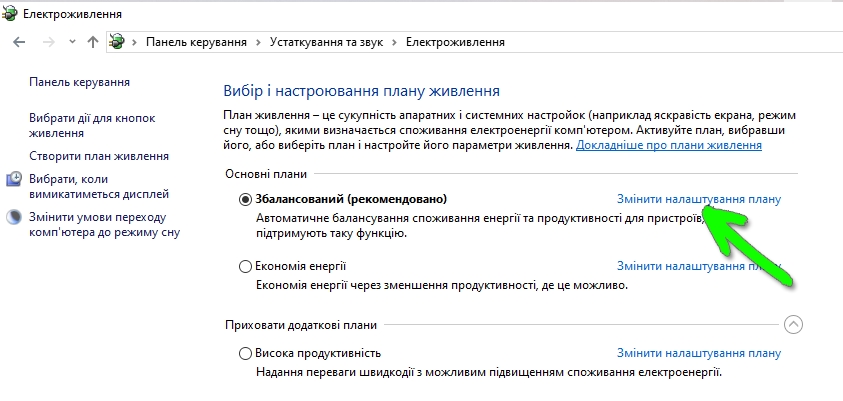The width and height of the screenshot is (843, 401).
Task: Change settings for the Збалансований plan
Action: click(698, 199)
